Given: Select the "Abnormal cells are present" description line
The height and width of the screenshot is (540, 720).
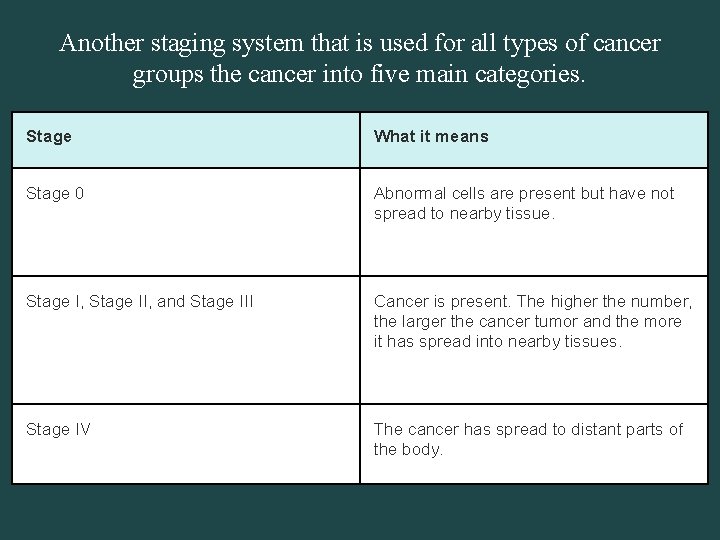Looking at the screenshot, I should pyautogui.click(x=524, y=194).
